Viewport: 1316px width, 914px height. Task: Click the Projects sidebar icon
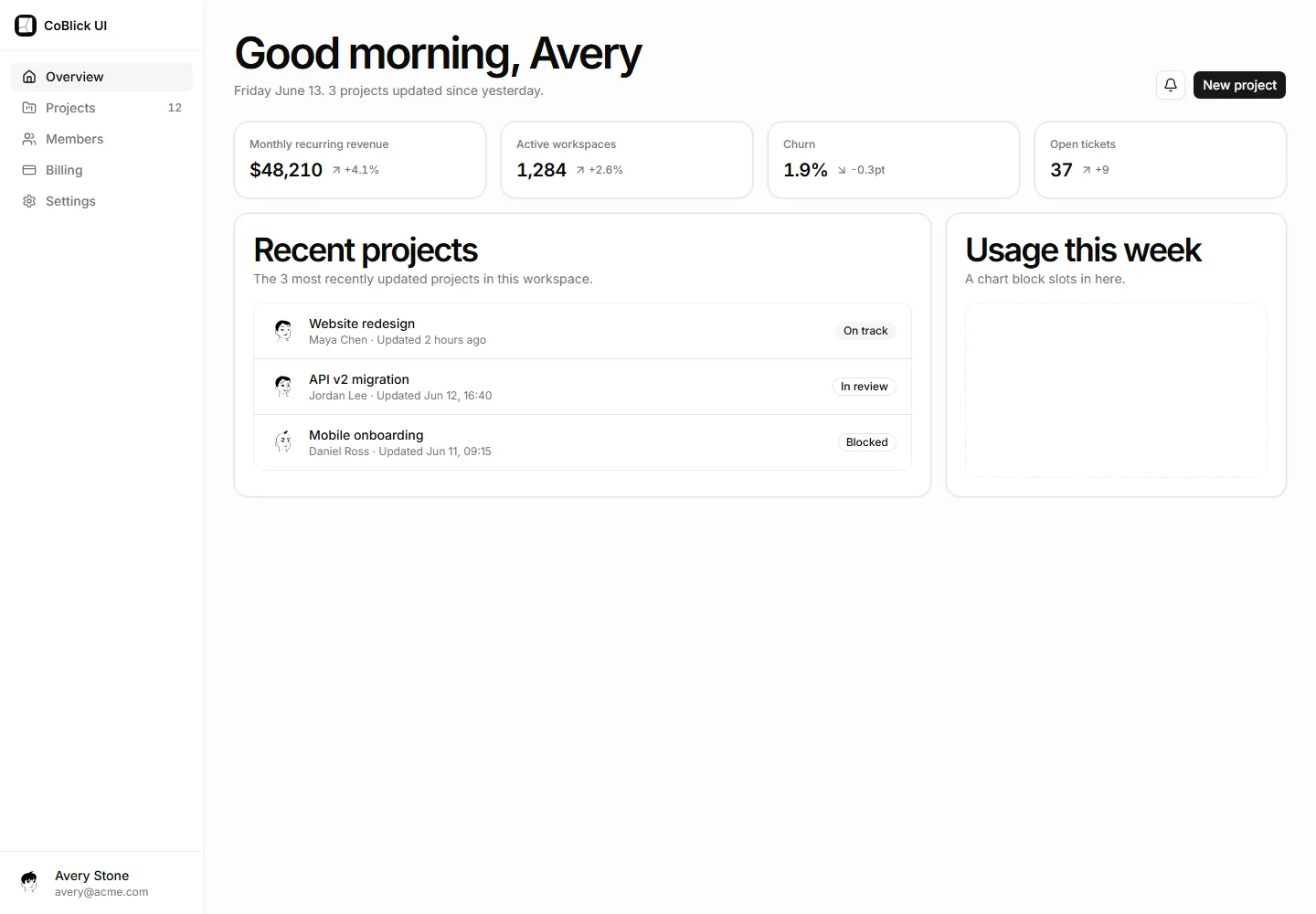(x=29, y=108)
